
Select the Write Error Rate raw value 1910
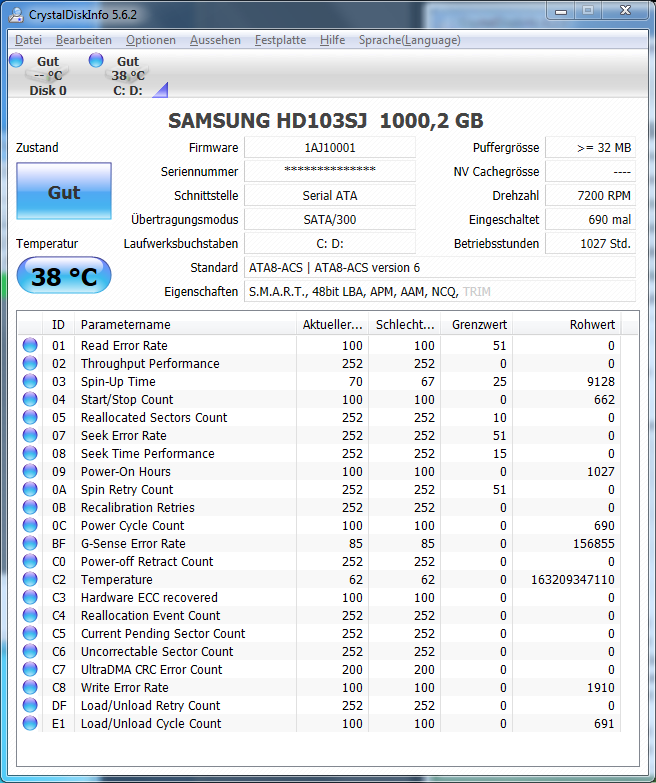click(x=601, y=688)
